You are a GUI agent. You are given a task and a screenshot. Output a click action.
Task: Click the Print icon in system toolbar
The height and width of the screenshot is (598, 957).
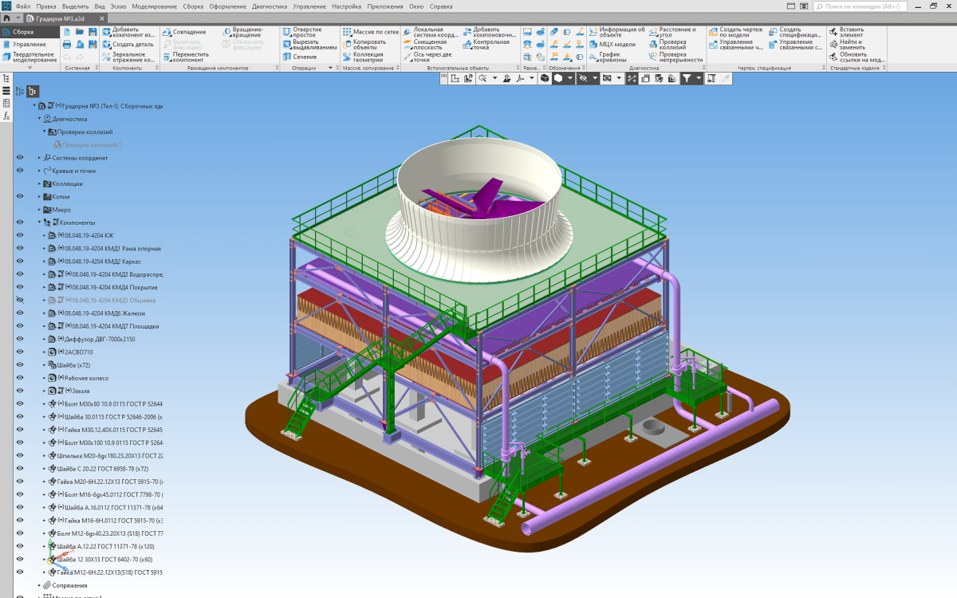[x=67, y=45]
